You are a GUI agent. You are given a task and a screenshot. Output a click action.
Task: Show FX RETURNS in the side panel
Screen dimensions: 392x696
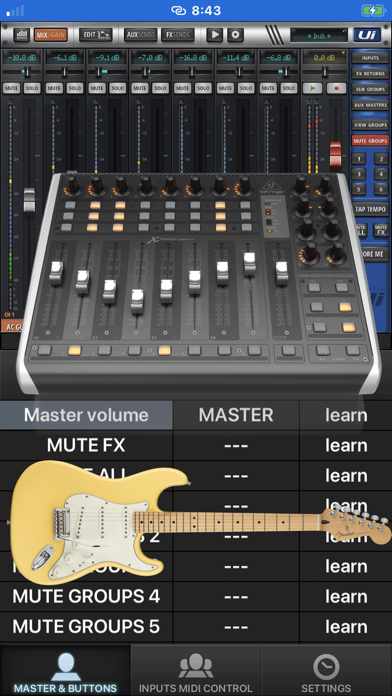(370, 74)
